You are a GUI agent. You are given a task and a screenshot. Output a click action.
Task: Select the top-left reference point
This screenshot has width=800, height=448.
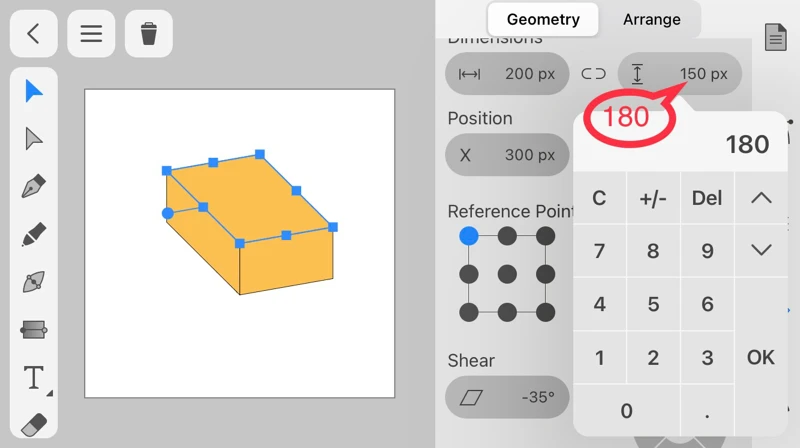469,237
